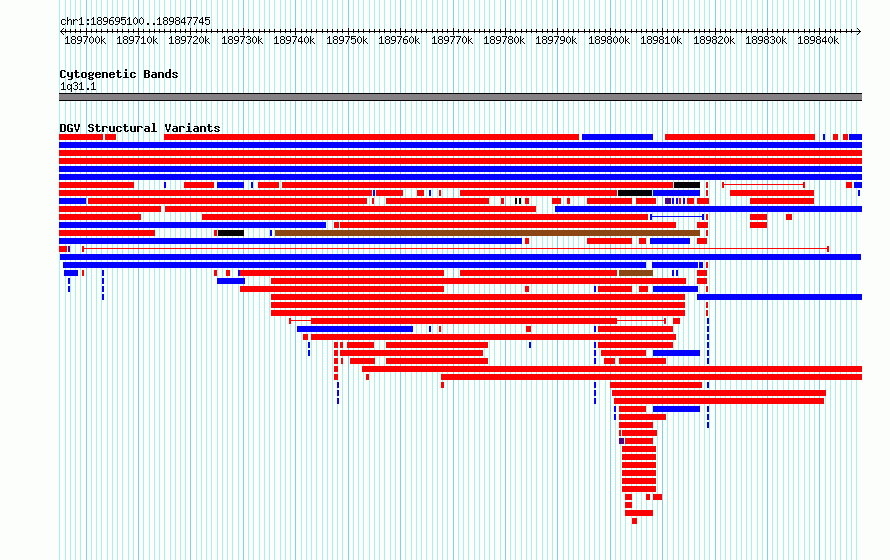Open the Cytogenetic Bands track title
The image size is (890, 560).
119,74
